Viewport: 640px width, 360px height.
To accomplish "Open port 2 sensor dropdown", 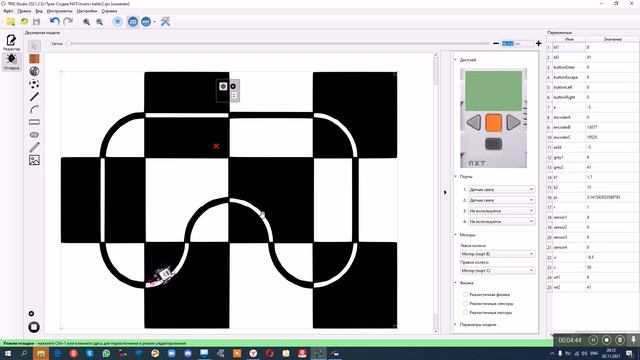I will (x=501, y=200).
